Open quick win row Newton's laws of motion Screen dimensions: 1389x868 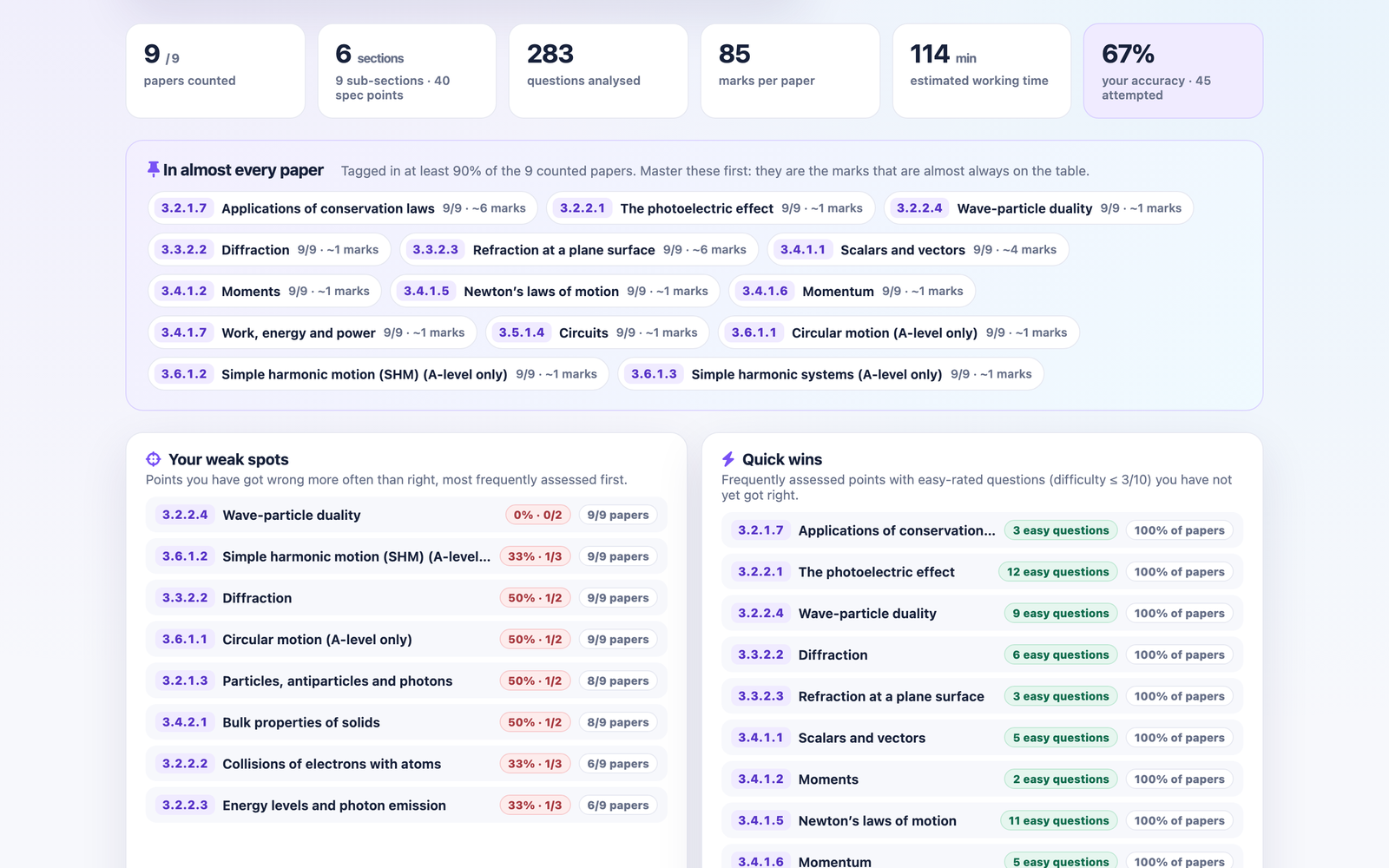[x=982, y=821]
